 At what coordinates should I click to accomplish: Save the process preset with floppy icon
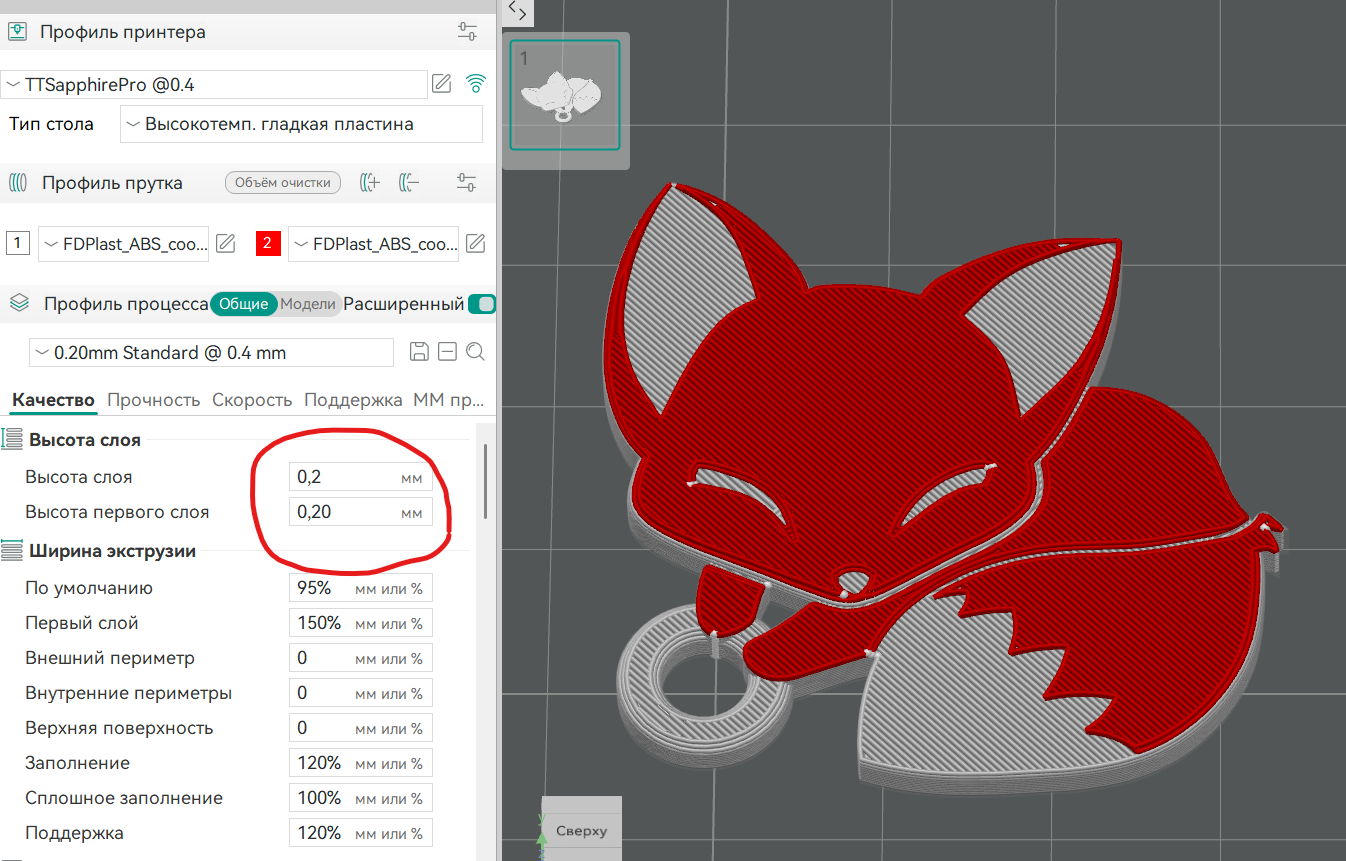click(x=420, y=352)
